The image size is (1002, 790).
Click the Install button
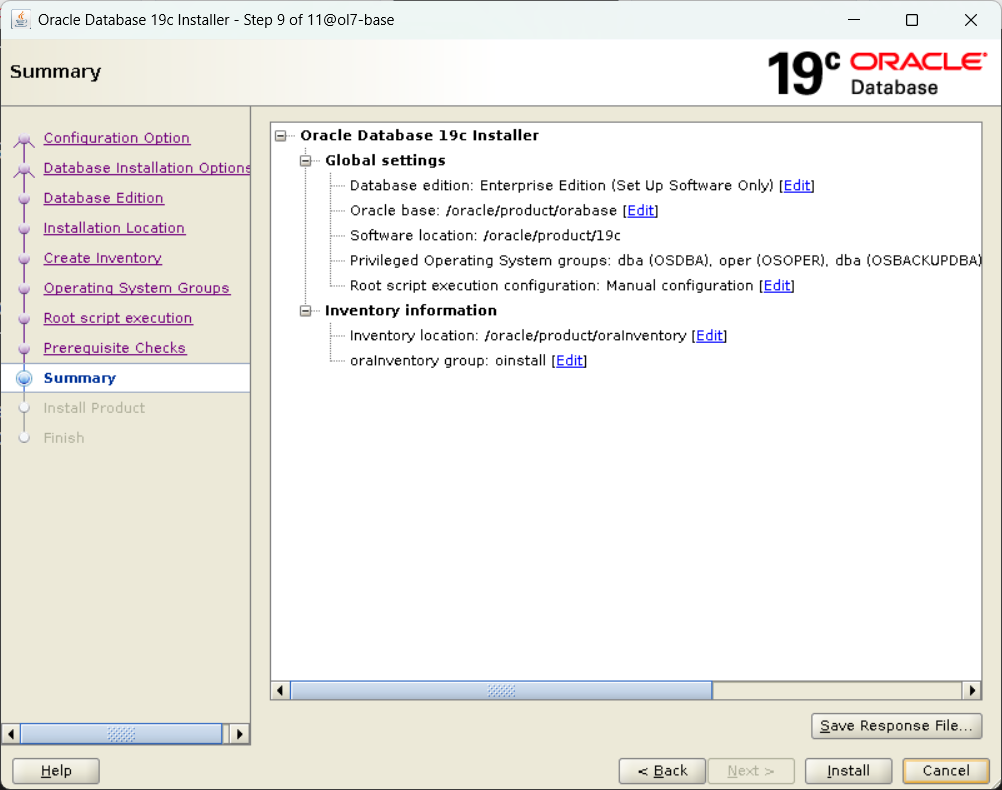coord(848,771)
